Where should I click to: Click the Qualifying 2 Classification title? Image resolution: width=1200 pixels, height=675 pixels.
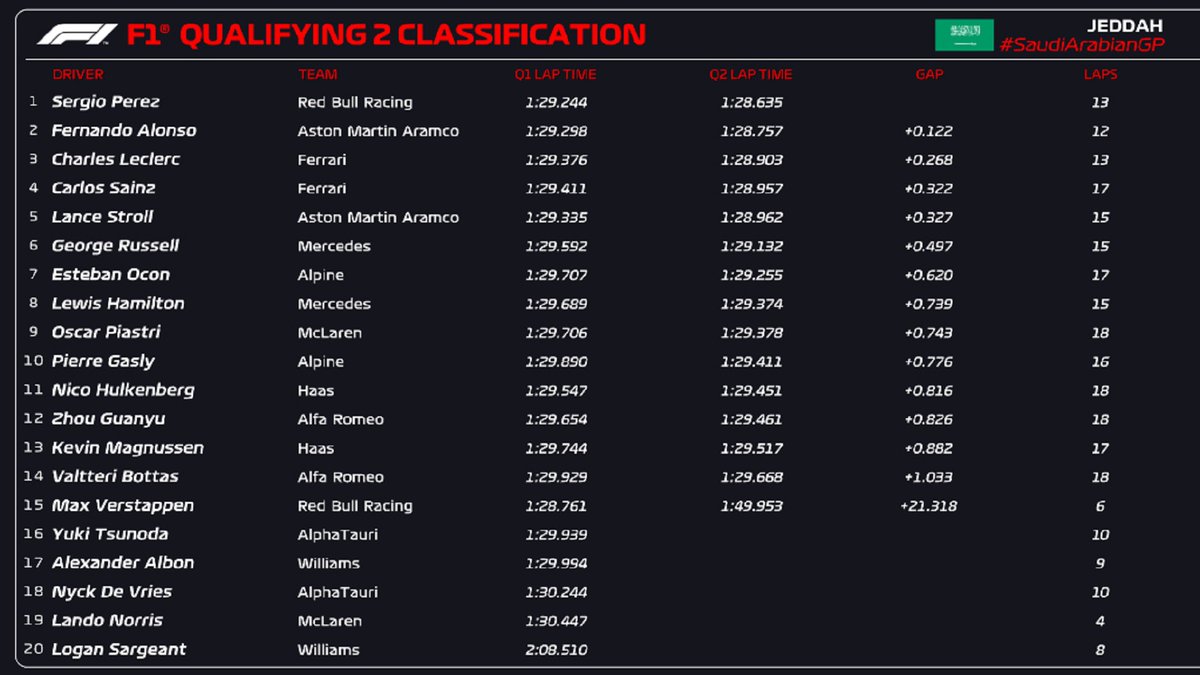tap(412, 35)
